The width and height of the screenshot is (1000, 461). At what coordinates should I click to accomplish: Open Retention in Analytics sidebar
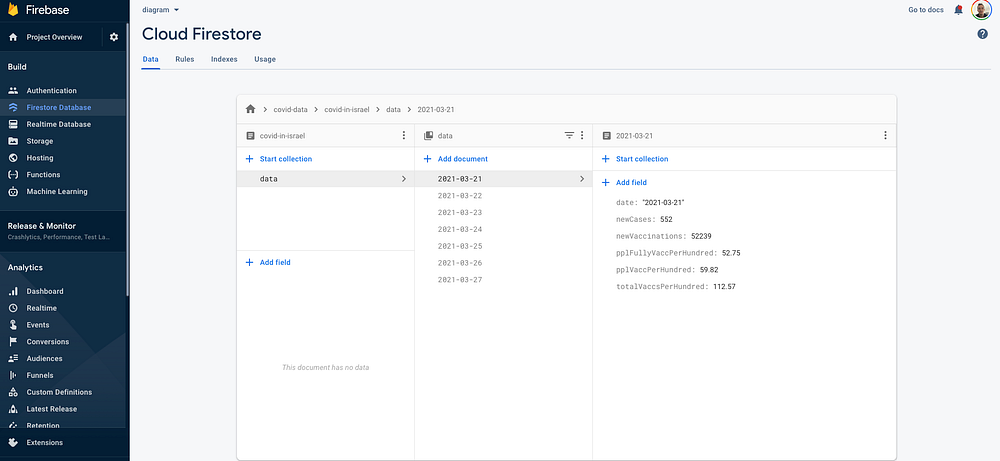pos(43,425)
